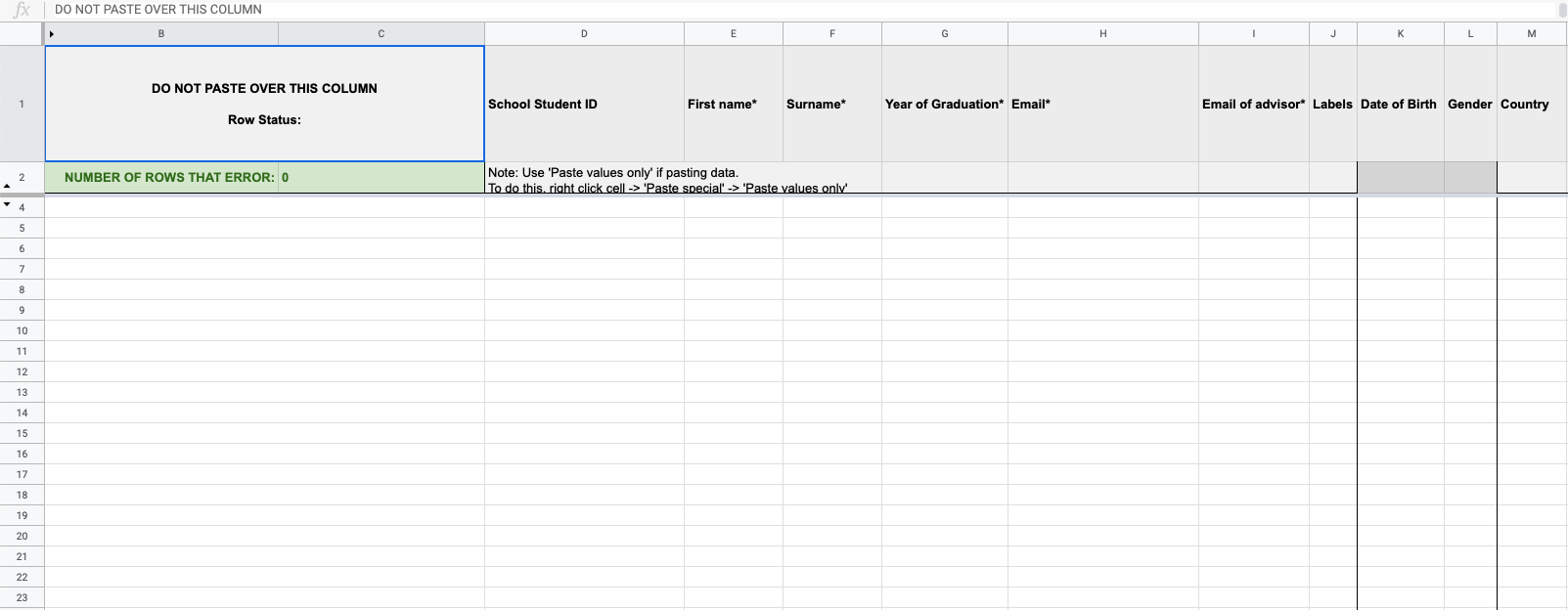Expand hidden column arrow left of column B
Viewport: 1568px width, 610px height.
point(51,34)
